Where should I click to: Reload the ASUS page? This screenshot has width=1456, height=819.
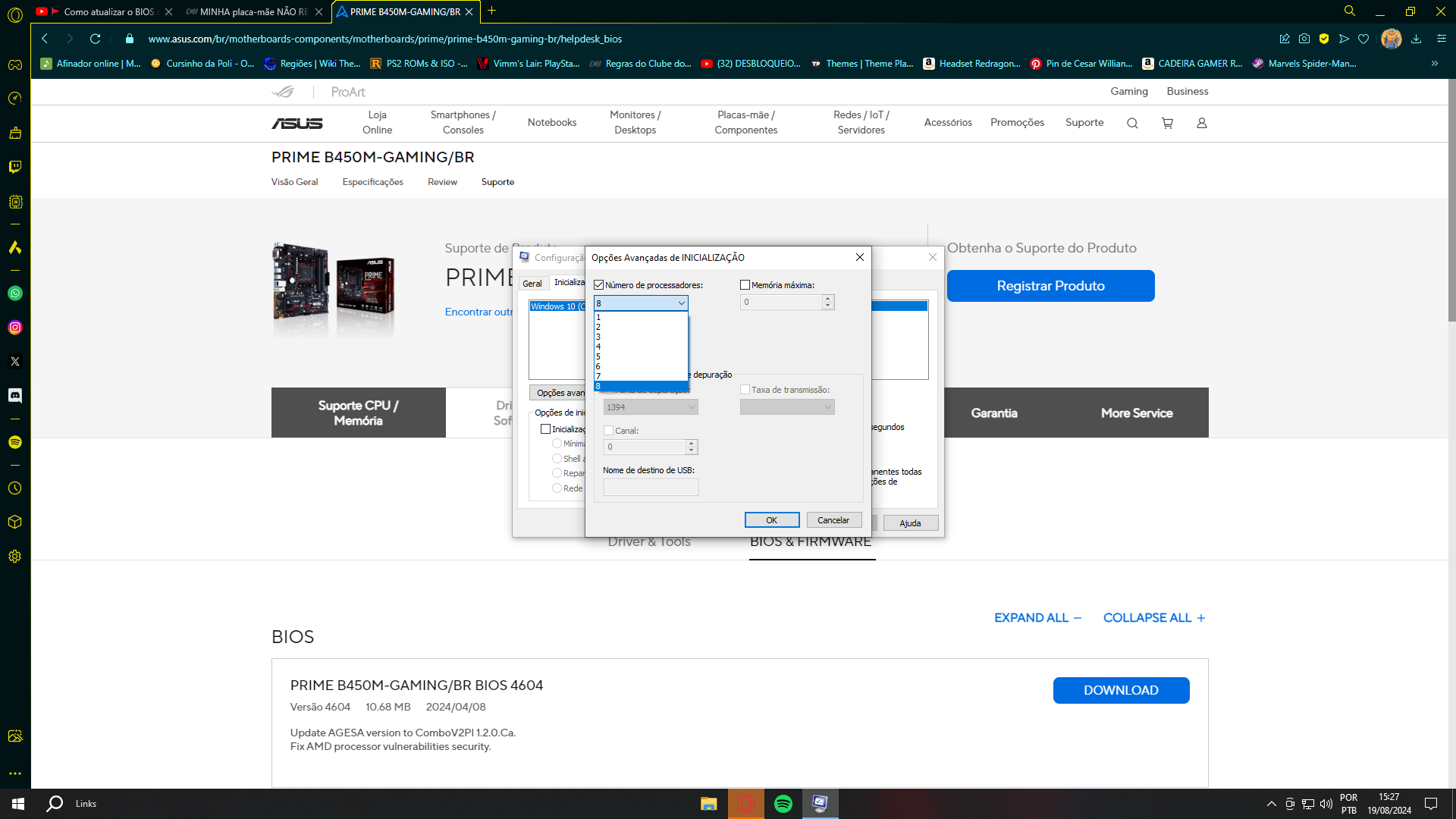pos(95,39)
